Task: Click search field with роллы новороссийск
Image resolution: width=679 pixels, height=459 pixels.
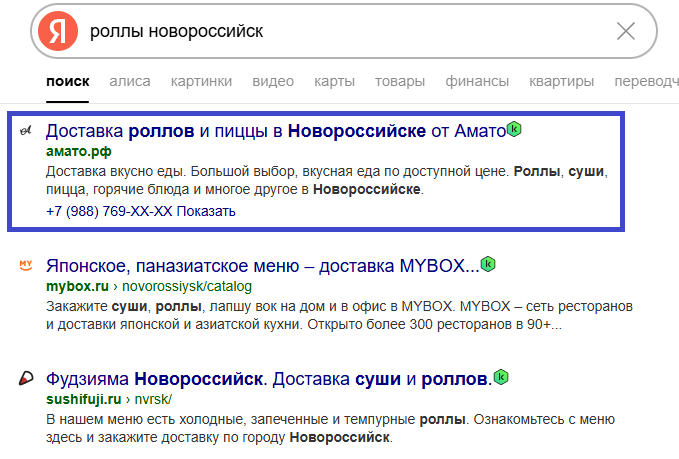Action: [x=344, y=31]
